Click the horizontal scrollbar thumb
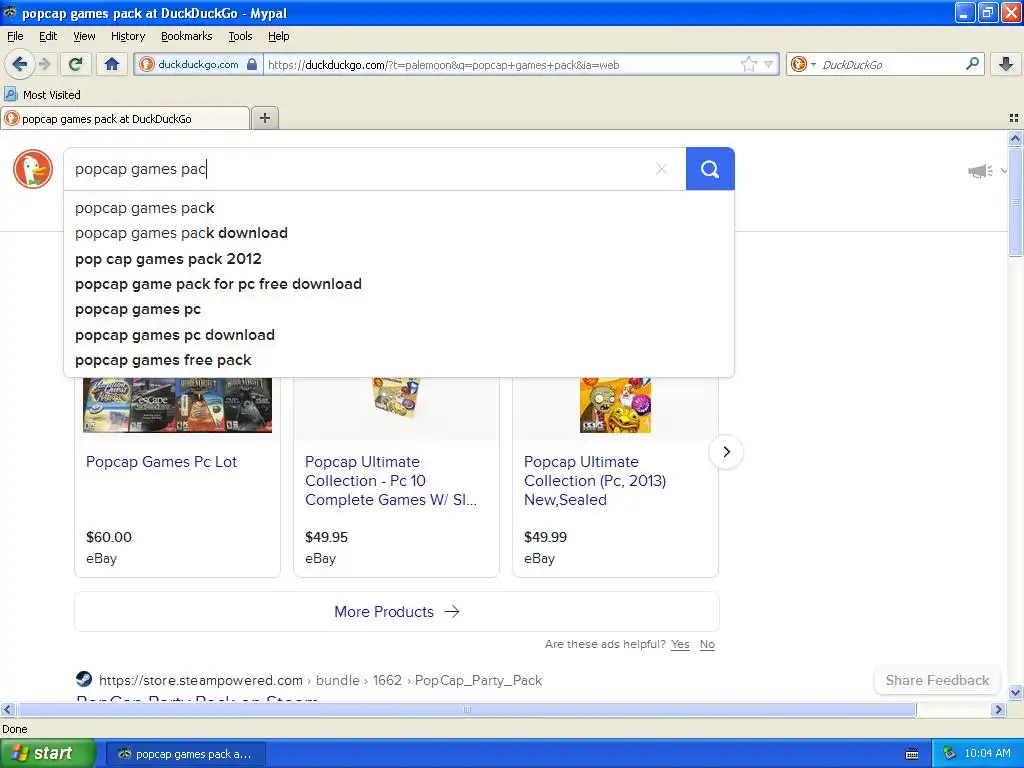This screenshot has width=1024, height=768. (x=466, y=709)
